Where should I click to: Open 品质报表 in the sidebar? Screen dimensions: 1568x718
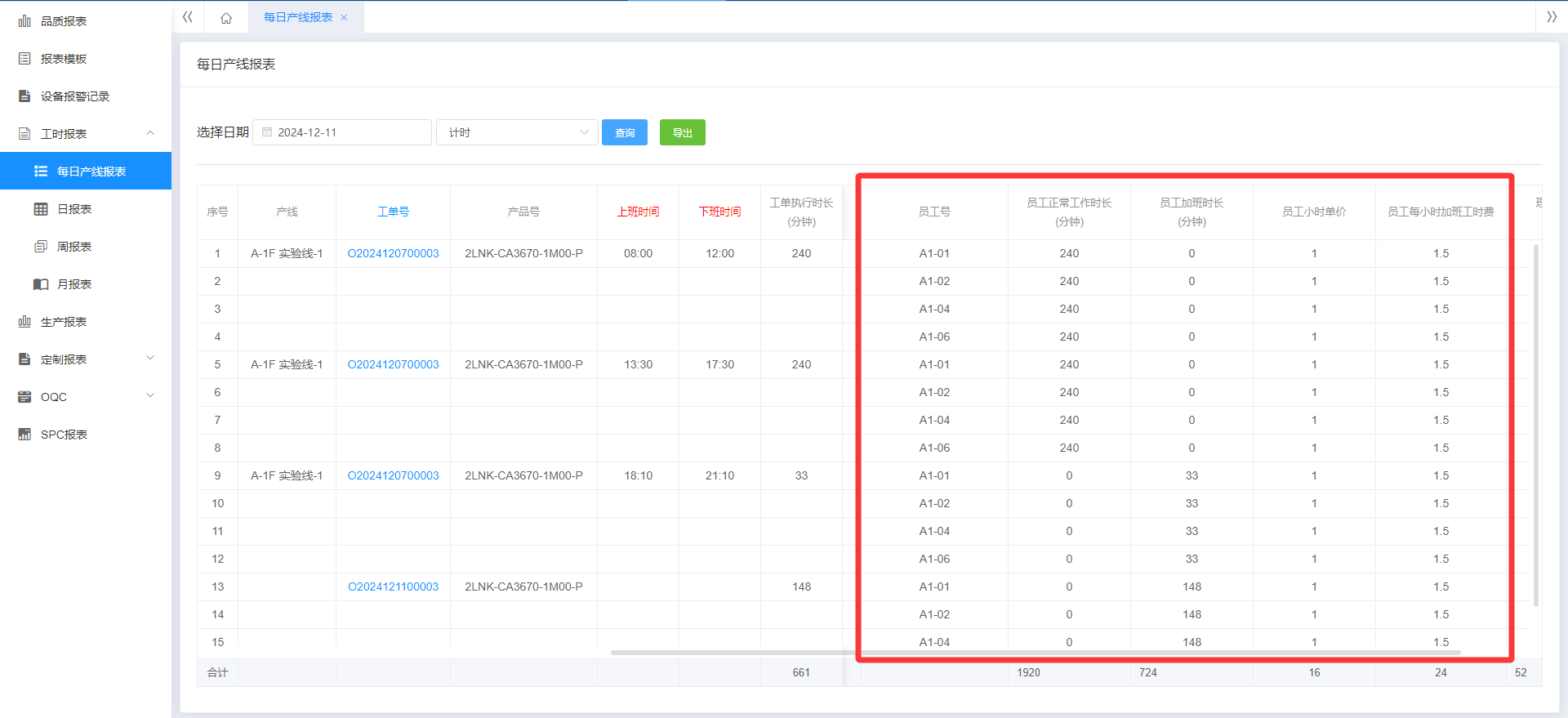pos(64,21)
